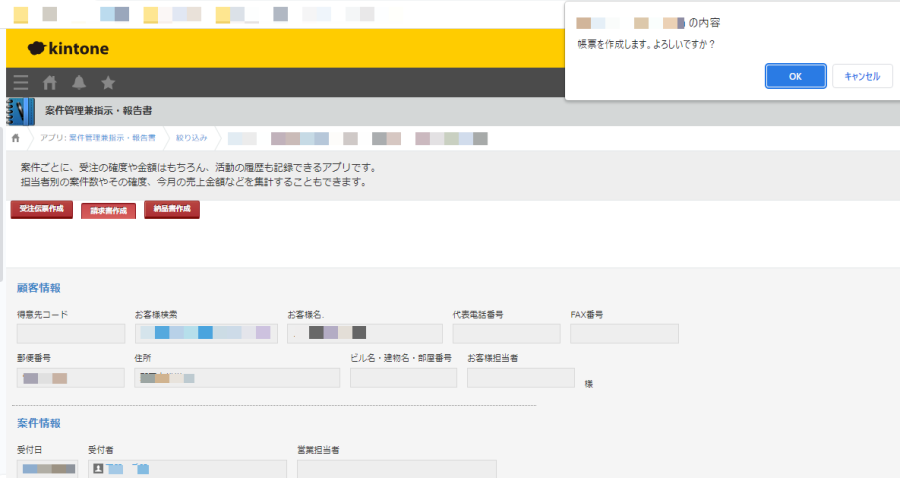The image size is (900, 478).
Task: Click the 受付日 field
Action: click(48, 469)
